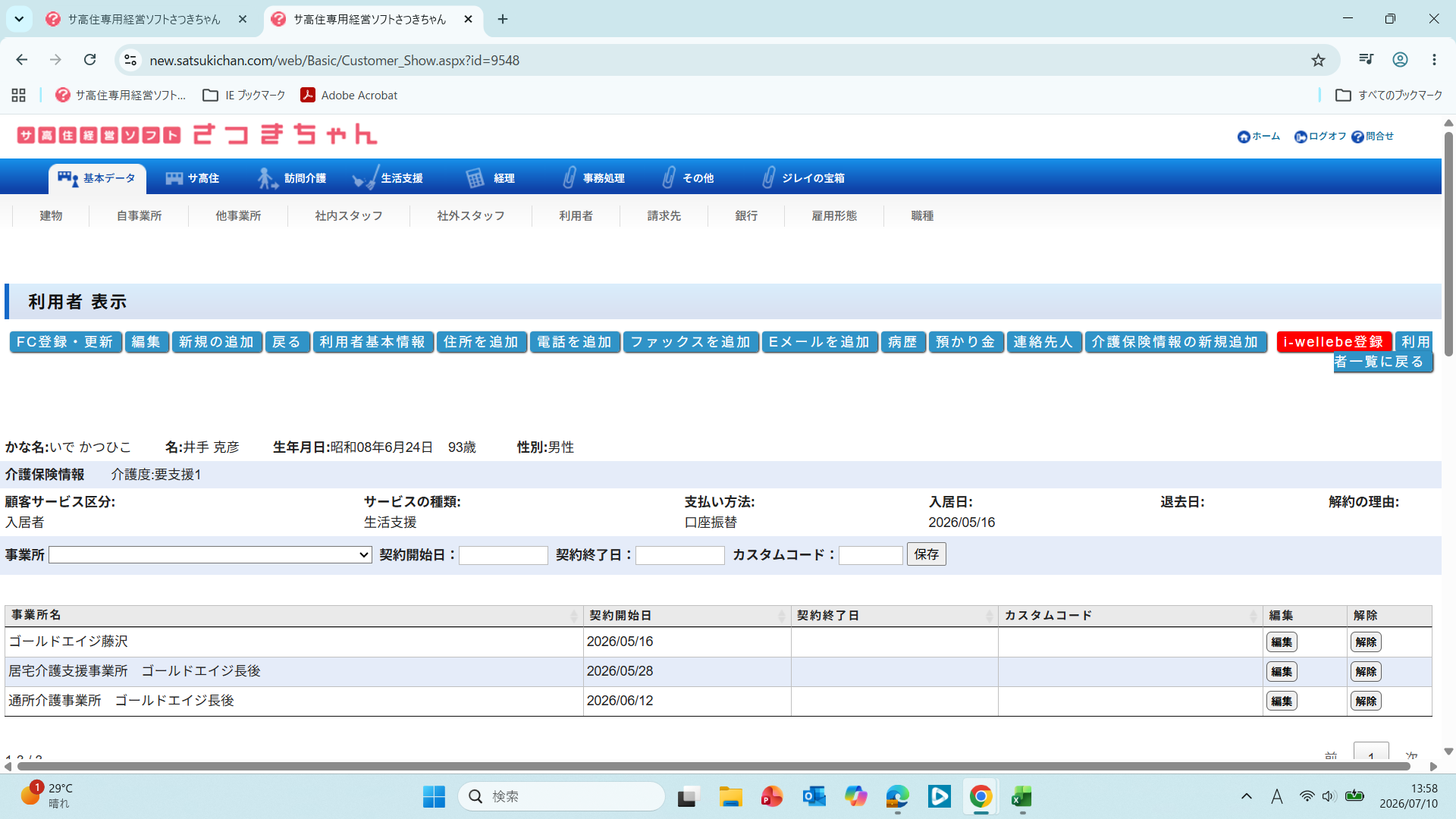Click the browser address bar URL

[334, 61]
